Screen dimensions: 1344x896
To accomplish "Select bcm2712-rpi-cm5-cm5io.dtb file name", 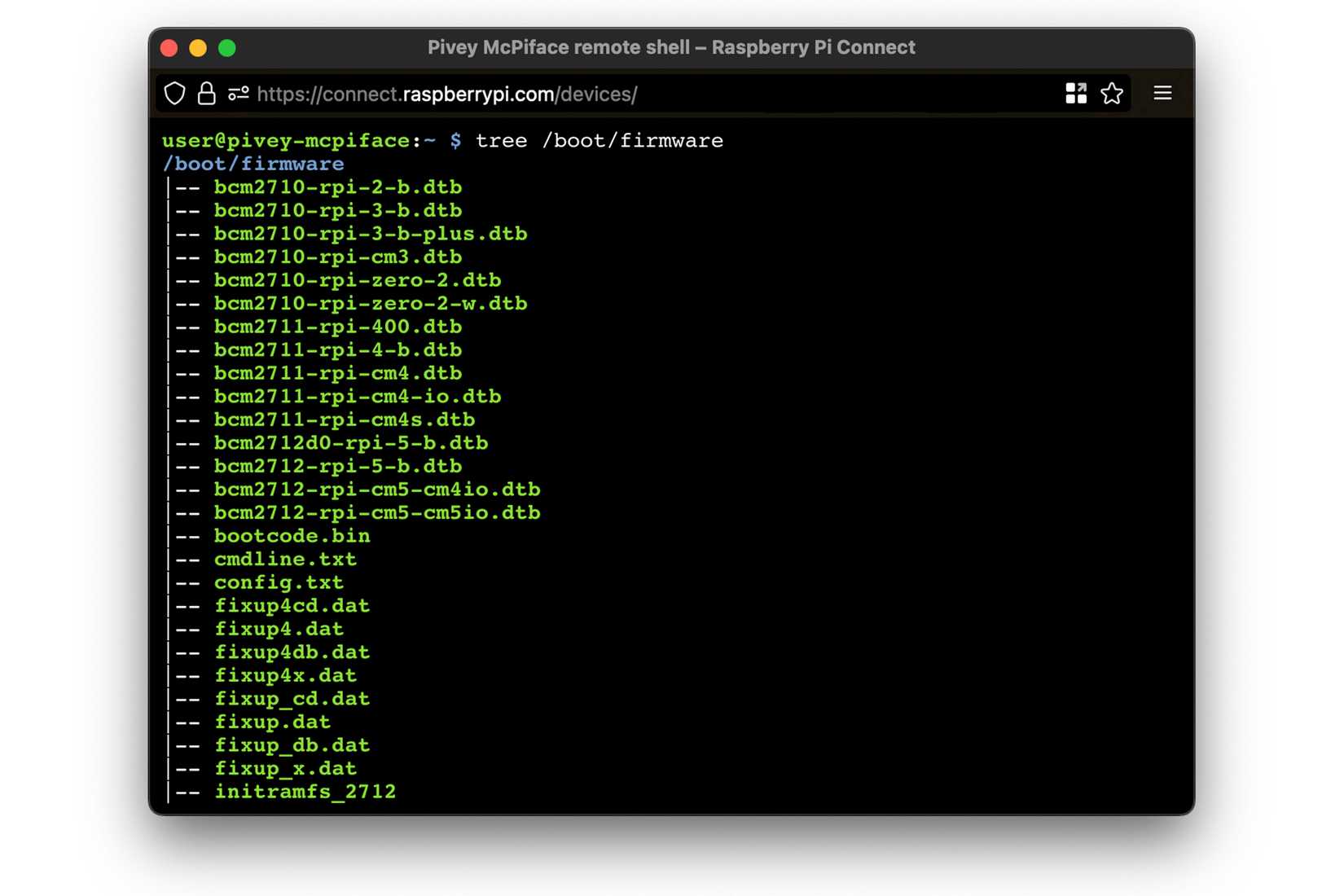I will pyautogui.click(x=377, y=512).
